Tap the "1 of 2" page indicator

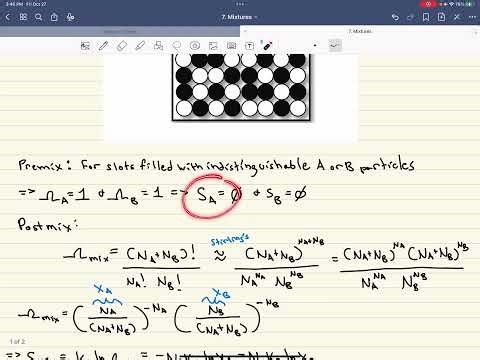[17, 341]
